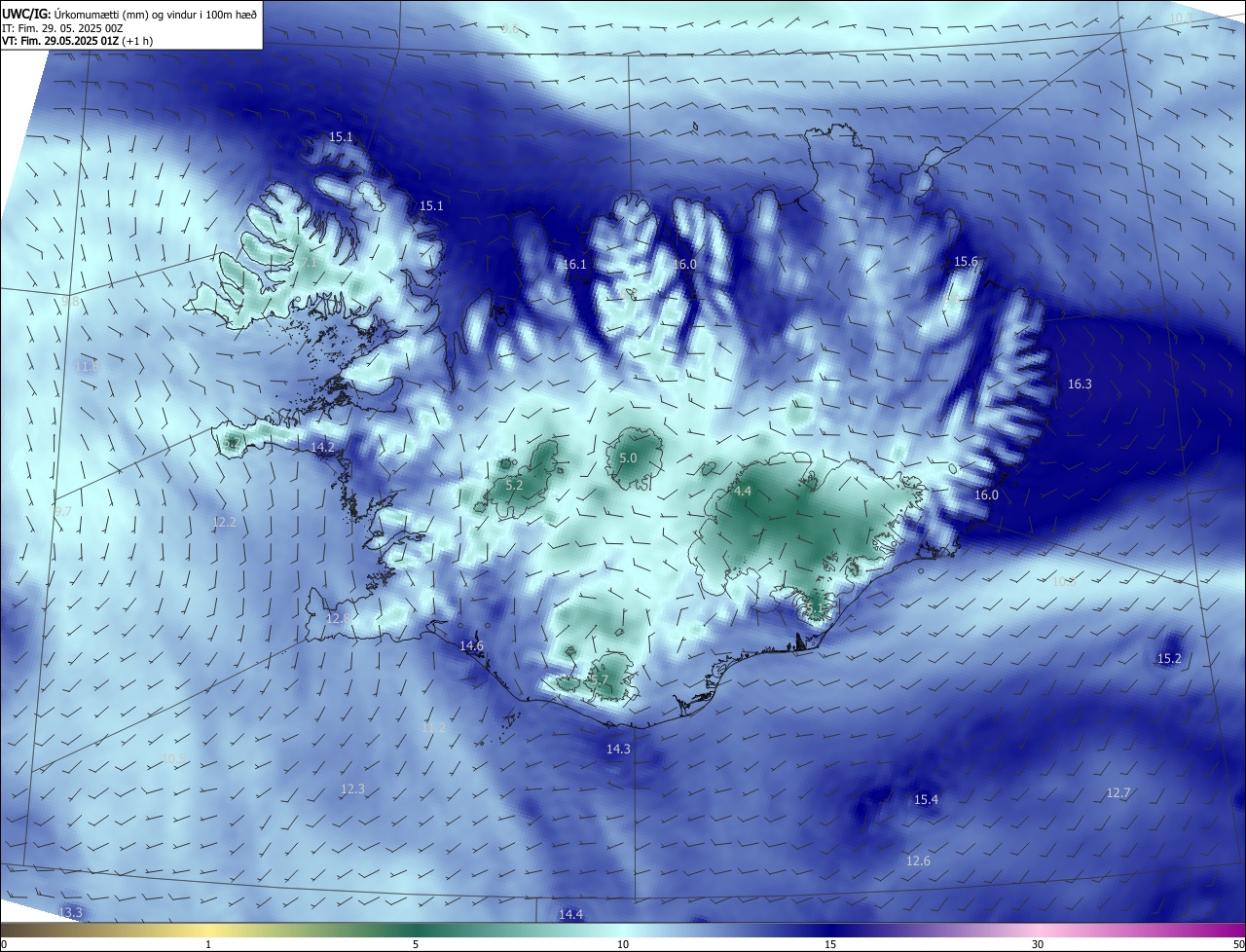Click the 5.2 glacier value label
The height and width of the screenshot is (952, 1246).
point(515,485)
